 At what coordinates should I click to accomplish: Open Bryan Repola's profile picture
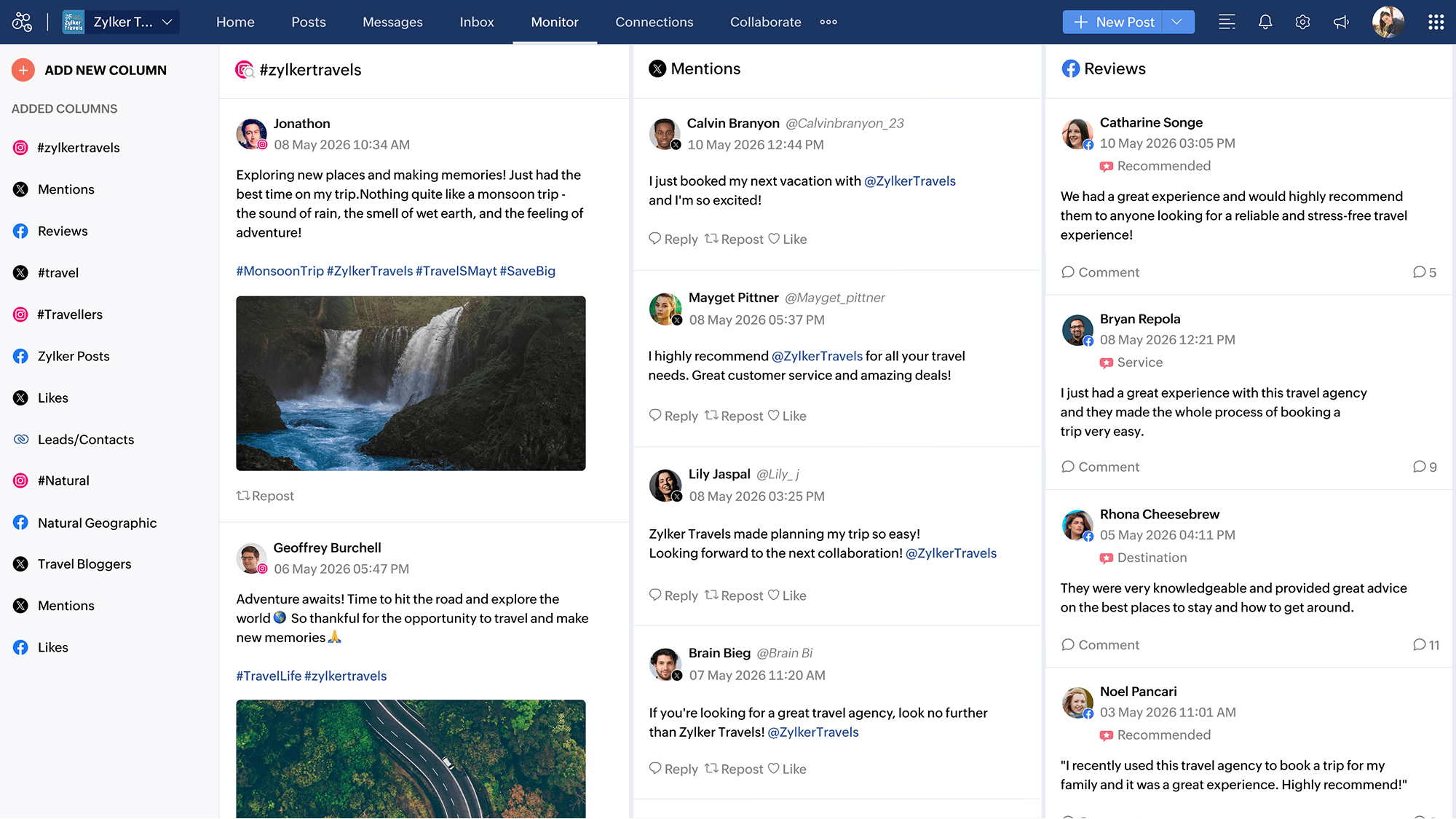pyautogui.click(x=1077, y=330)
